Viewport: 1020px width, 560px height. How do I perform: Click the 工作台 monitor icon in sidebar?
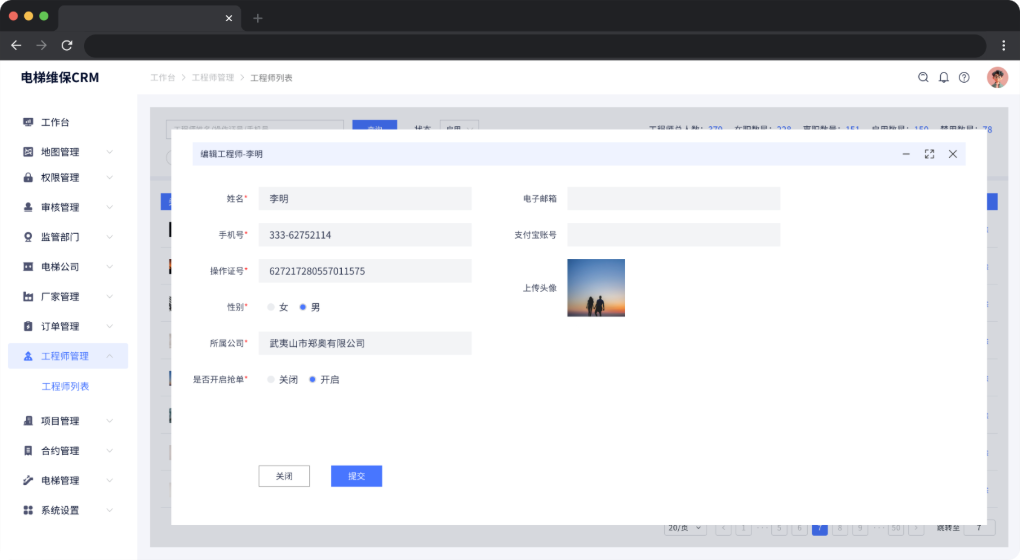click(x=28, y=122)
